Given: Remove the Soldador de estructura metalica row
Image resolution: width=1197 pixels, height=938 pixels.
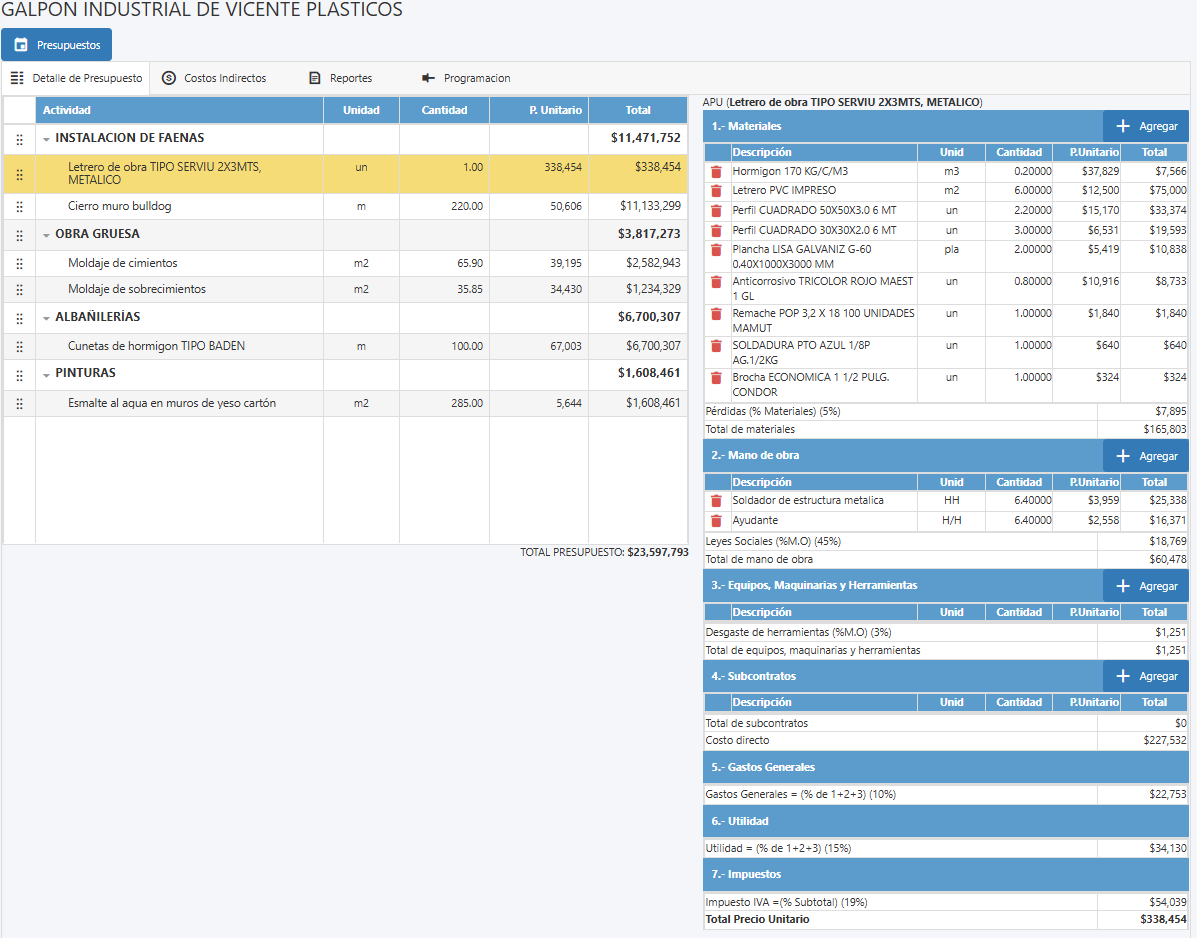Looking at the screenshot, I should [x=716, y=501].
